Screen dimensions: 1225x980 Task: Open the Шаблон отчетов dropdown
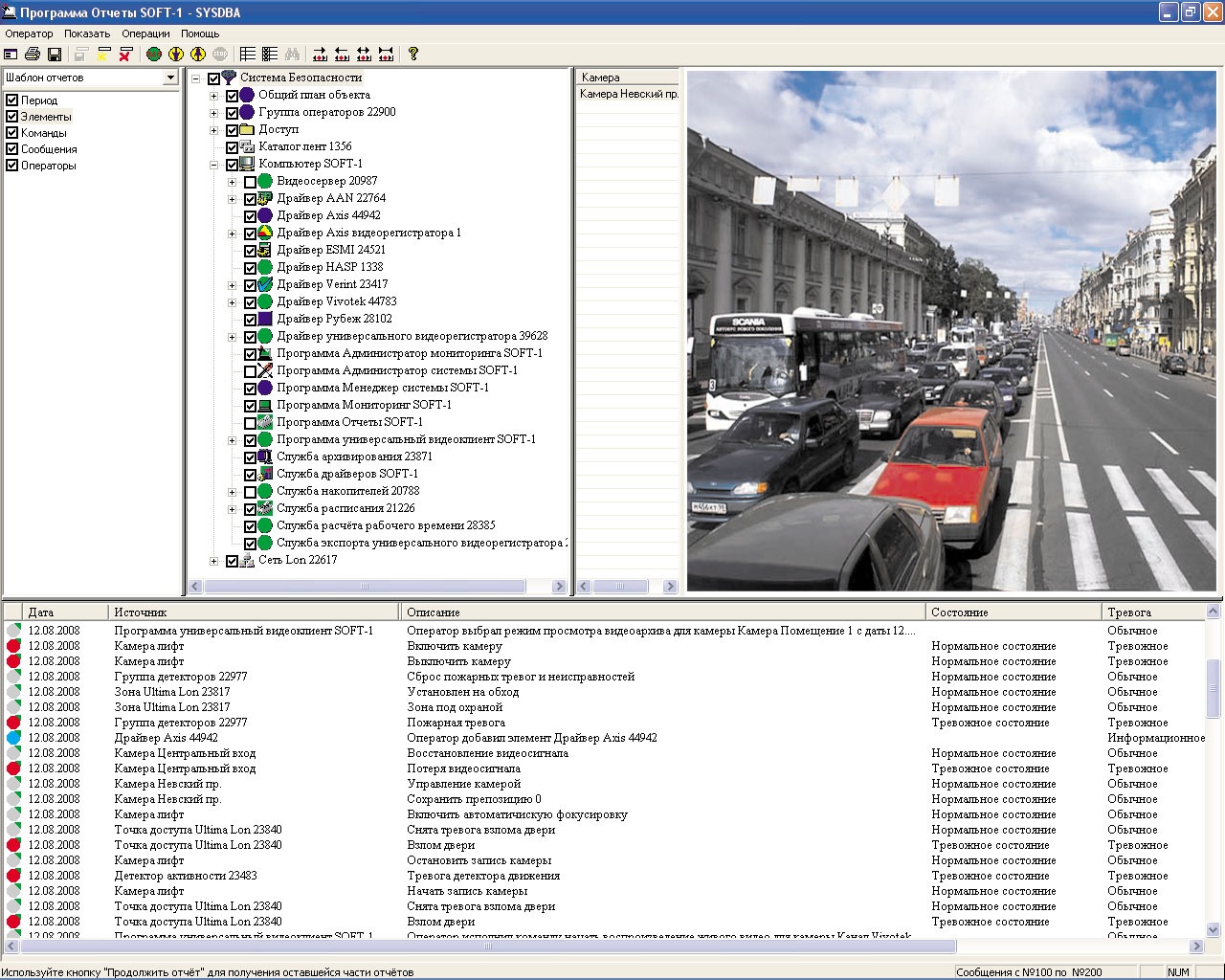click(170, 78)
